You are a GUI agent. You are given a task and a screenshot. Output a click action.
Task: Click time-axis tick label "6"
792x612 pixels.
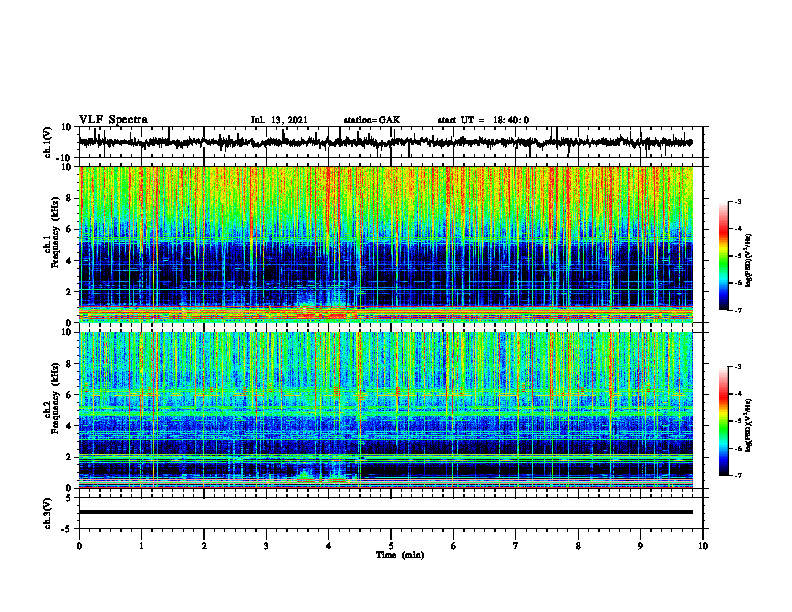coord(454,546)
